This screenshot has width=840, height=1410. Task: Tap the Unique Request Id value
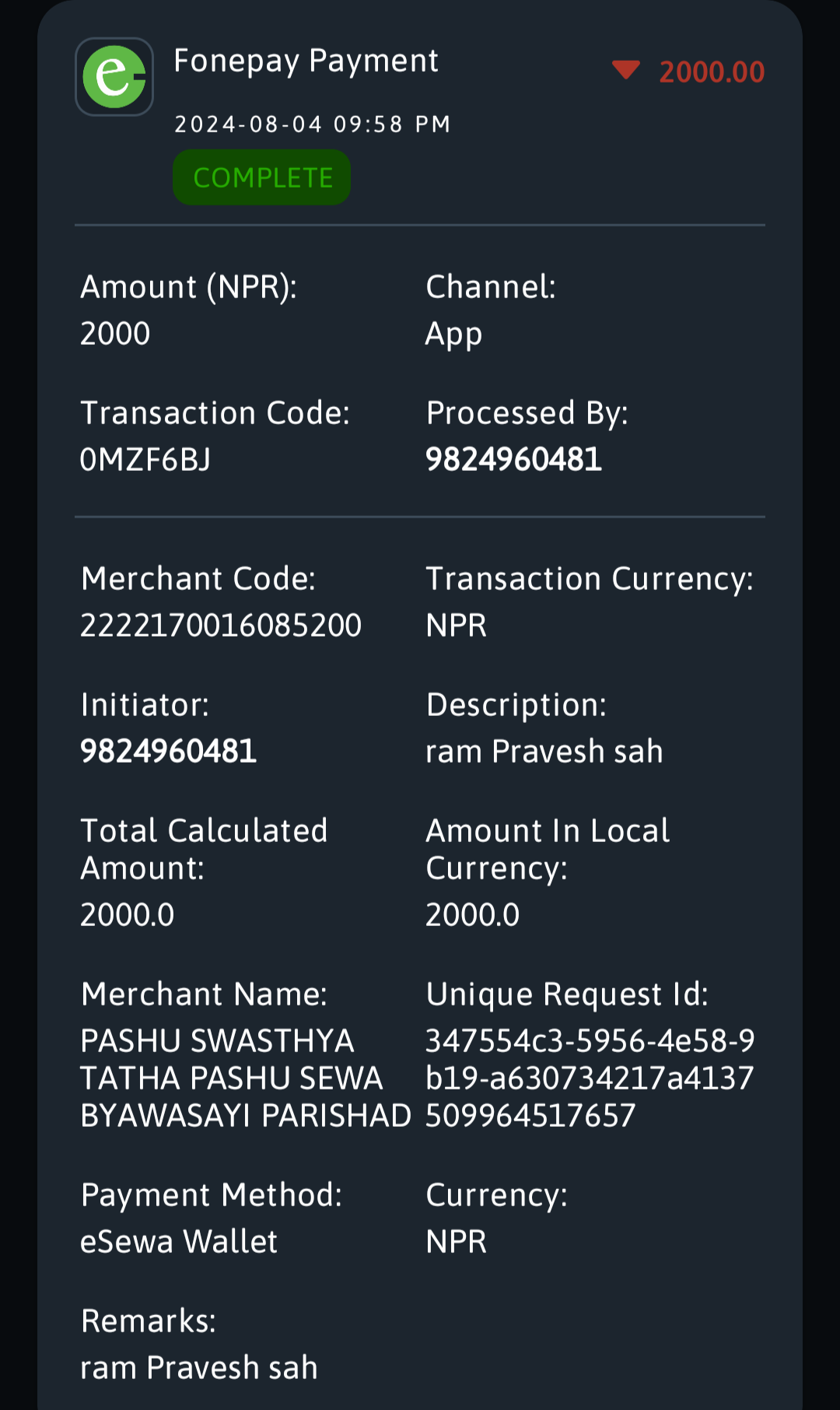(590, 1079)
